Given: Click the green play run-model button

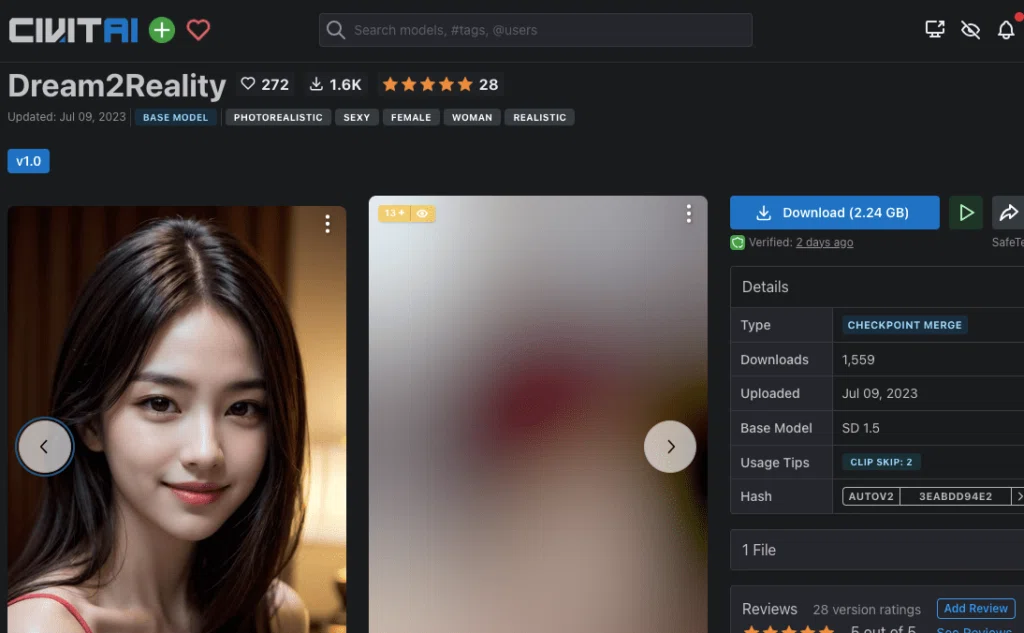Looking at the screenshot, I should click(x=966, y=213).
